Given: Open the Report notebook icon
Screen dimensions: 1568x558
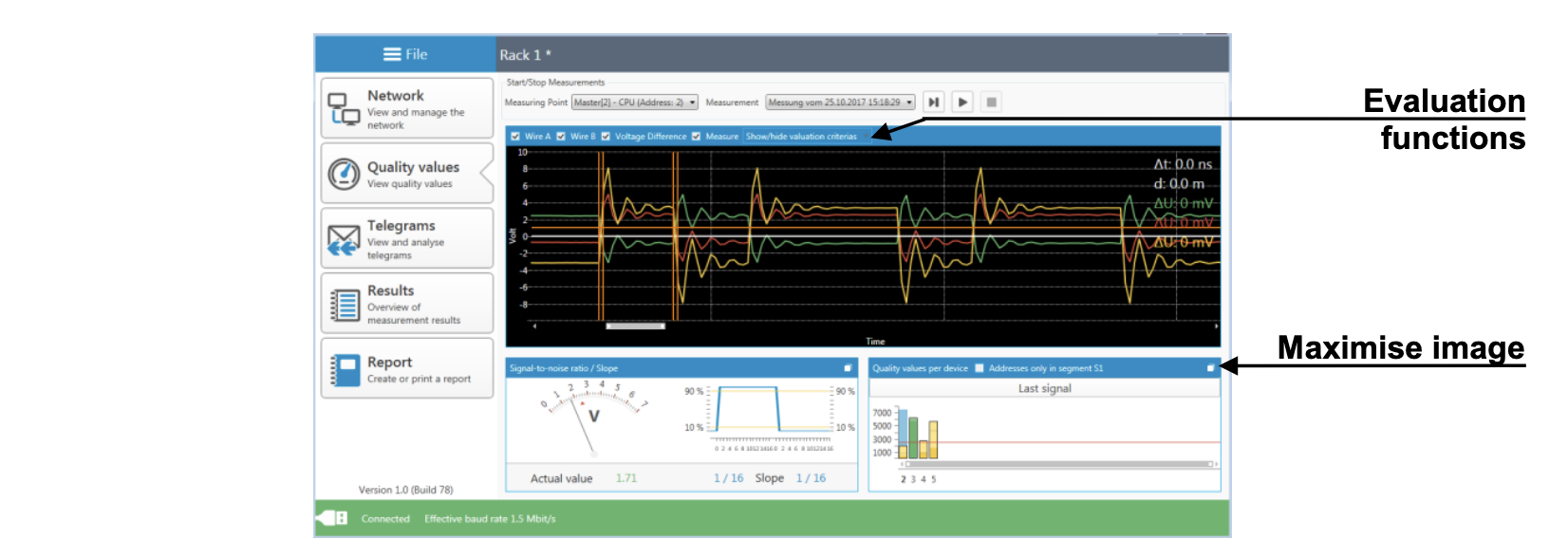Looking at the screenshot, I should pyautogui.click(x=343, y=369).
